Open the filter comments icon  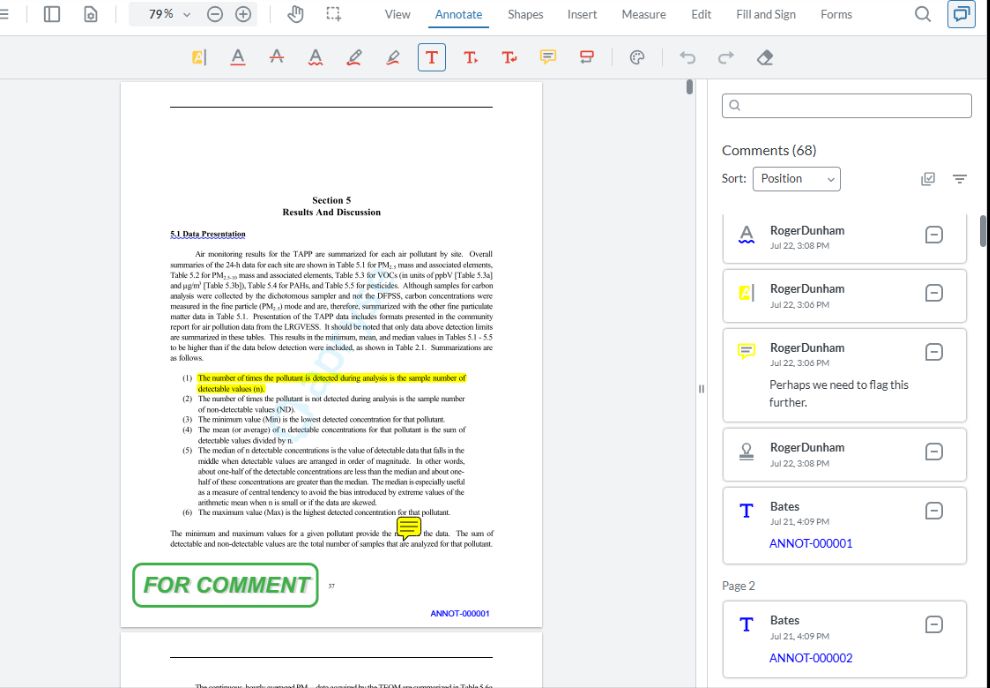pos(960,179)
